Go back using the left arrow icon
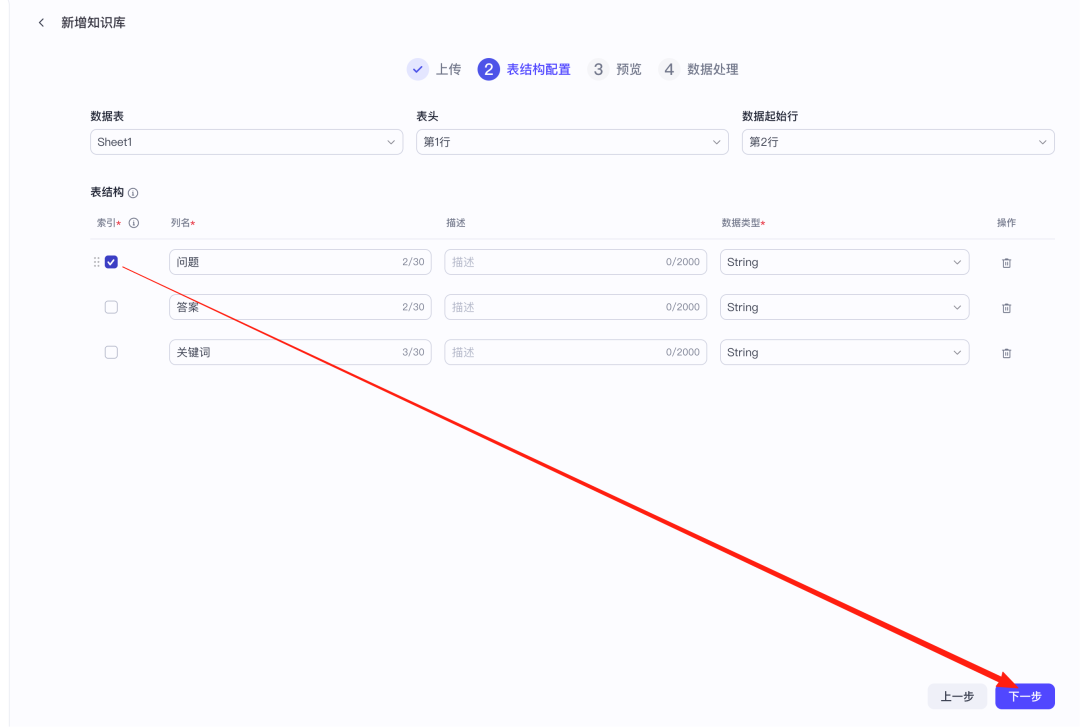The image size is (1080, 727). click(41, 23)
